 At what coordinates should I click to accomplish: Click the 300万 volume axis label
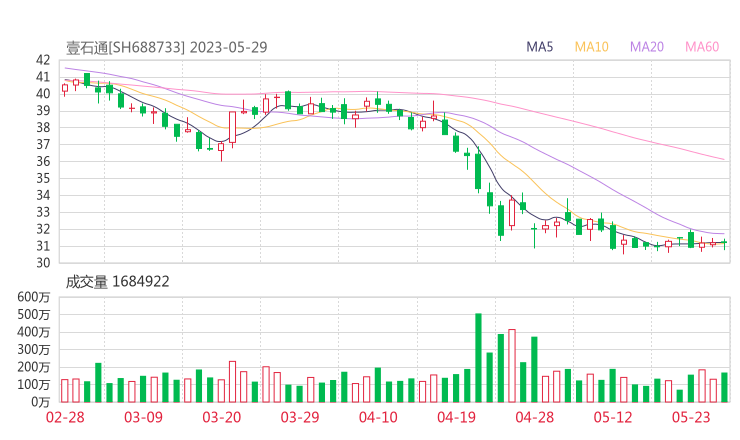(34, 350)
